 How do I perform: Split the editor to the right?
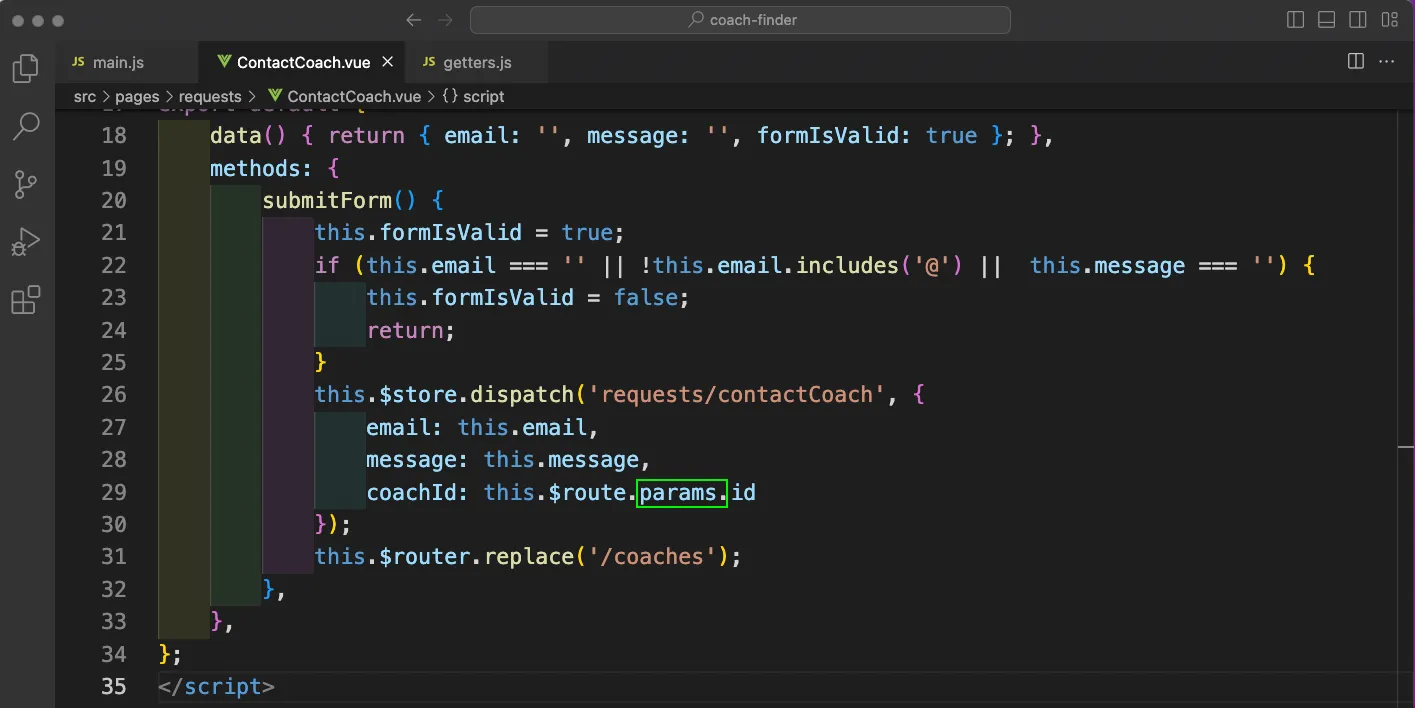[x=1356, y=62]
